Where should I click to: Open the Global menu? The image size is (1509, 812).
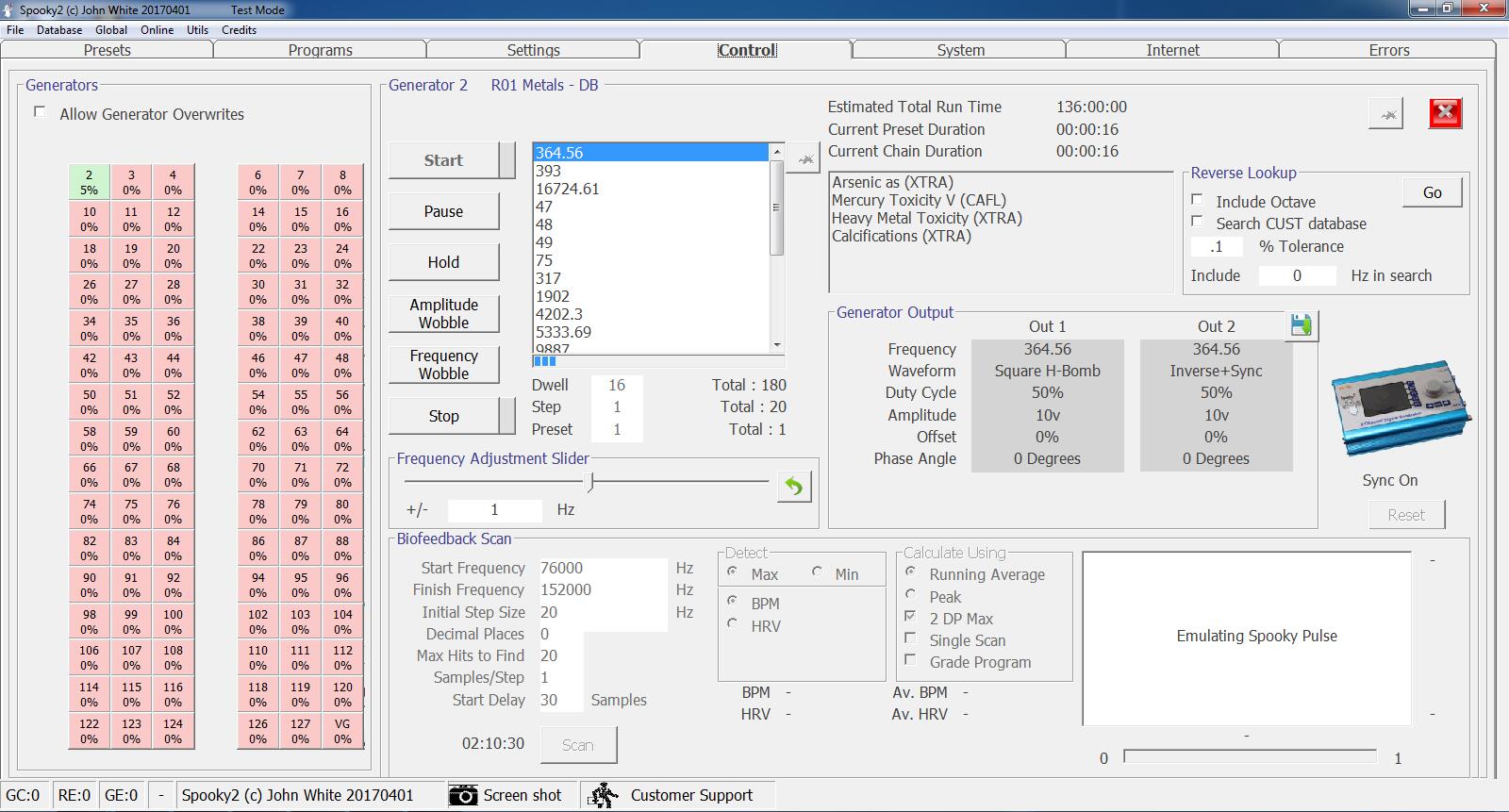coord(111,29)
